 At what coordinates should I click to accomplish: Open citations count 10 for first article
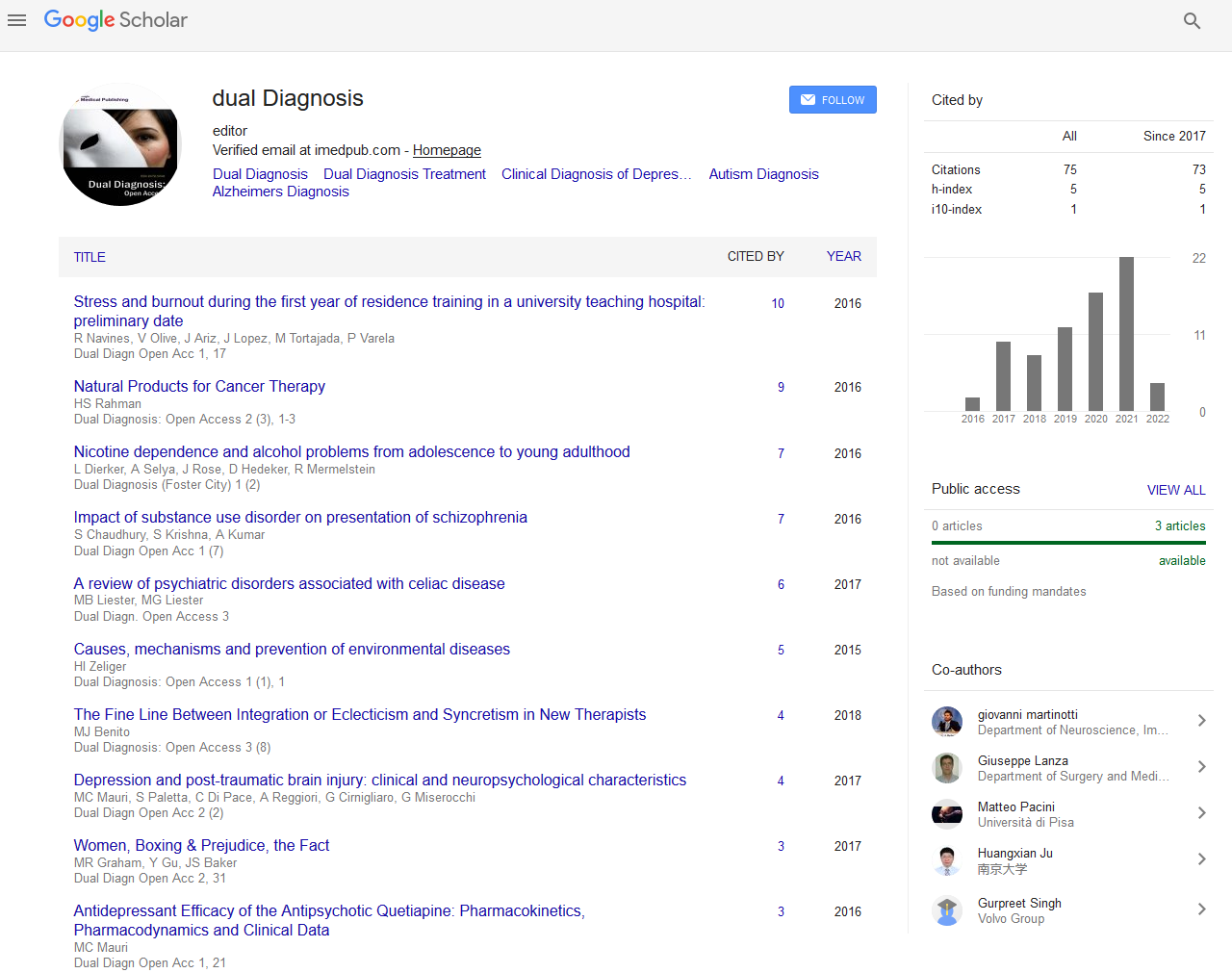point(778,303)
